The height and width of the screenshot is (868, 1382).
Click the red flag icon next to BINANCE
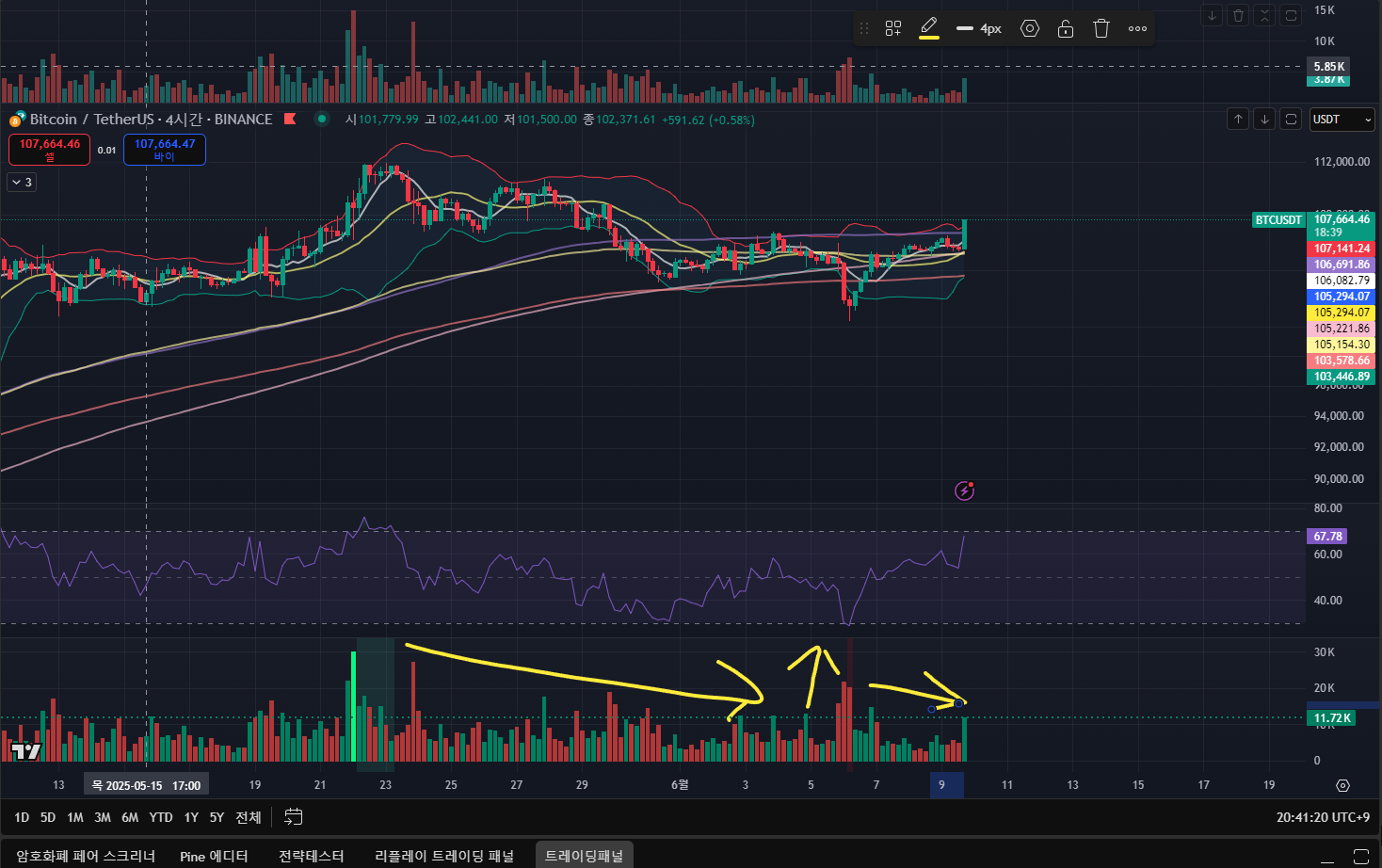pyautogui.click(x=290, y=119)
